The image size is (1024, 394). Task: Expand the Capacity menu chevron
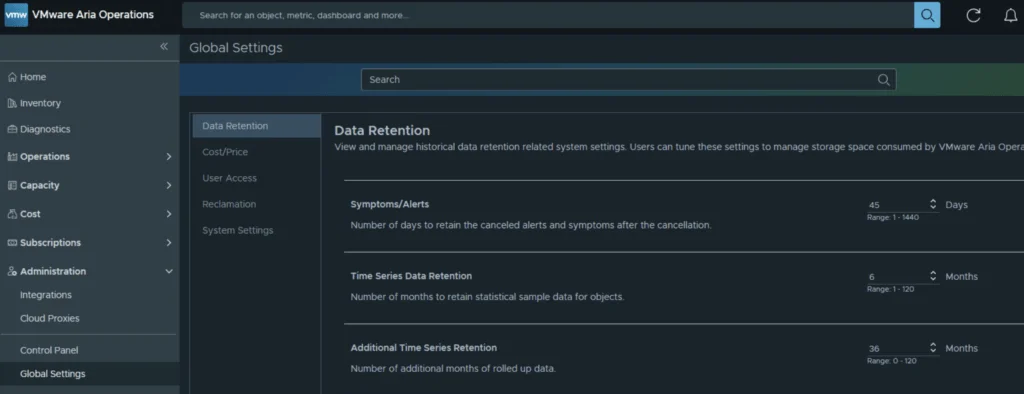168,186
